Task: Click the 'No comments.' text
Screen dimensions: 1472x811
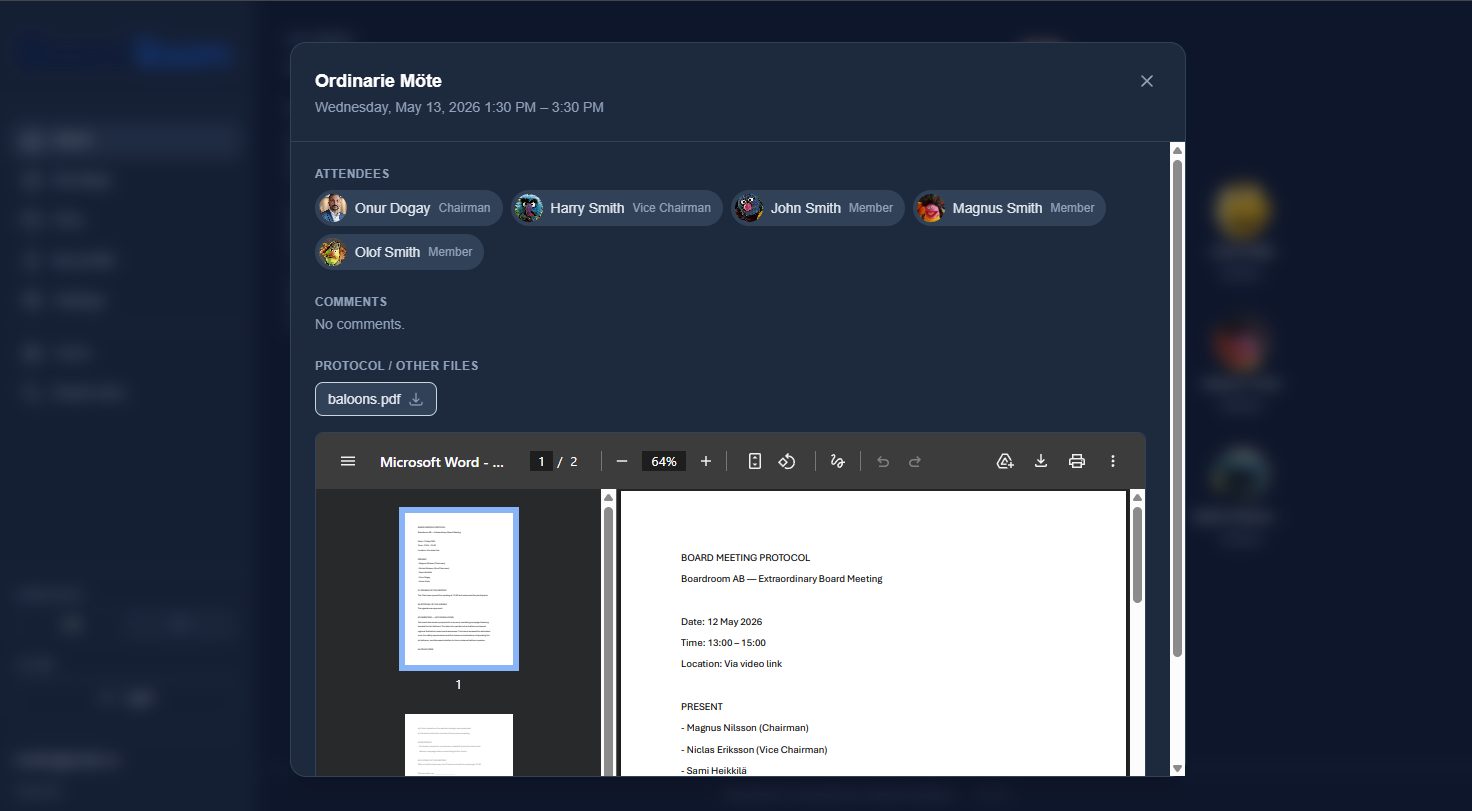Action: coord(360,324)
